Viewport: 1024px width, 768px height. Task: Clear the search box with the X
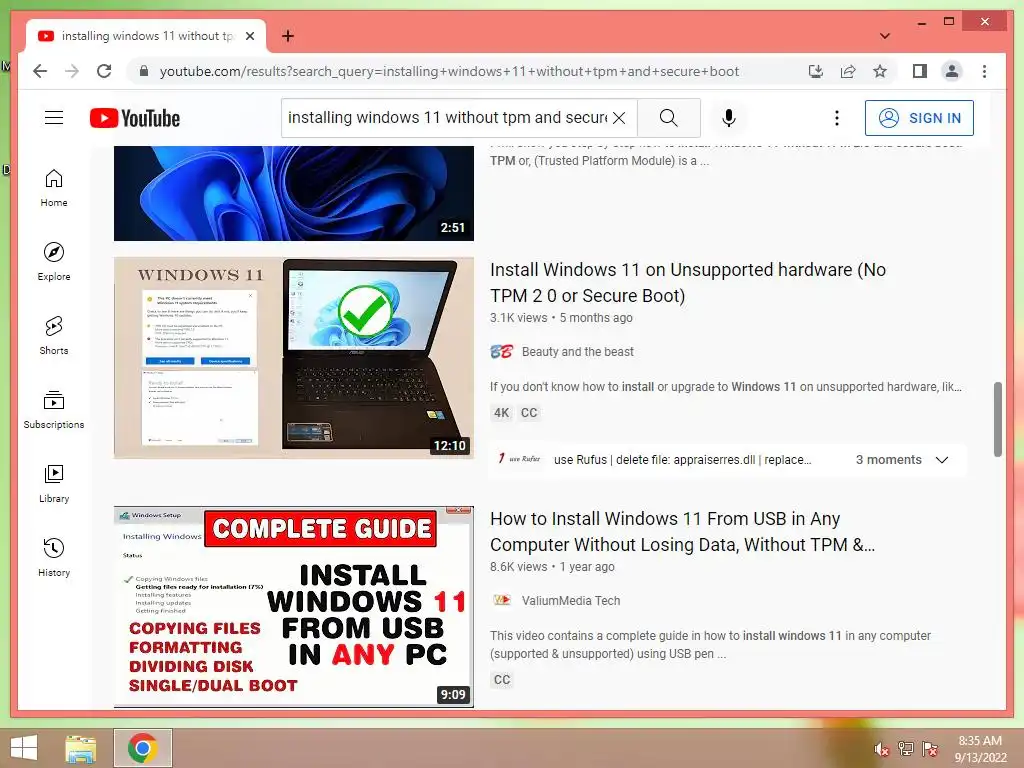coord(619,118)
